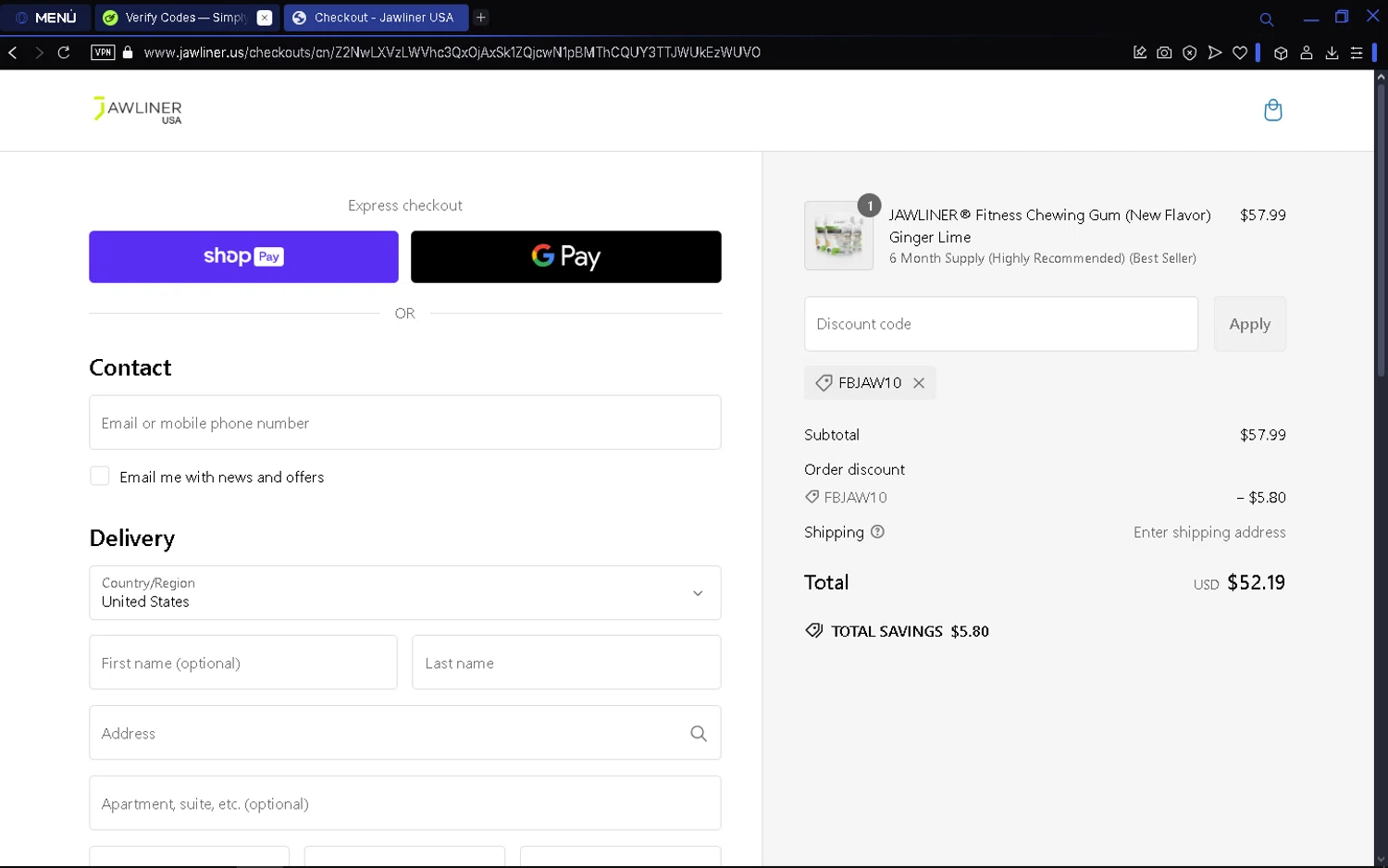The image size is (1388, 868).
Task: Click the – $5.80 discount amount
Action: pos(1261,498)
